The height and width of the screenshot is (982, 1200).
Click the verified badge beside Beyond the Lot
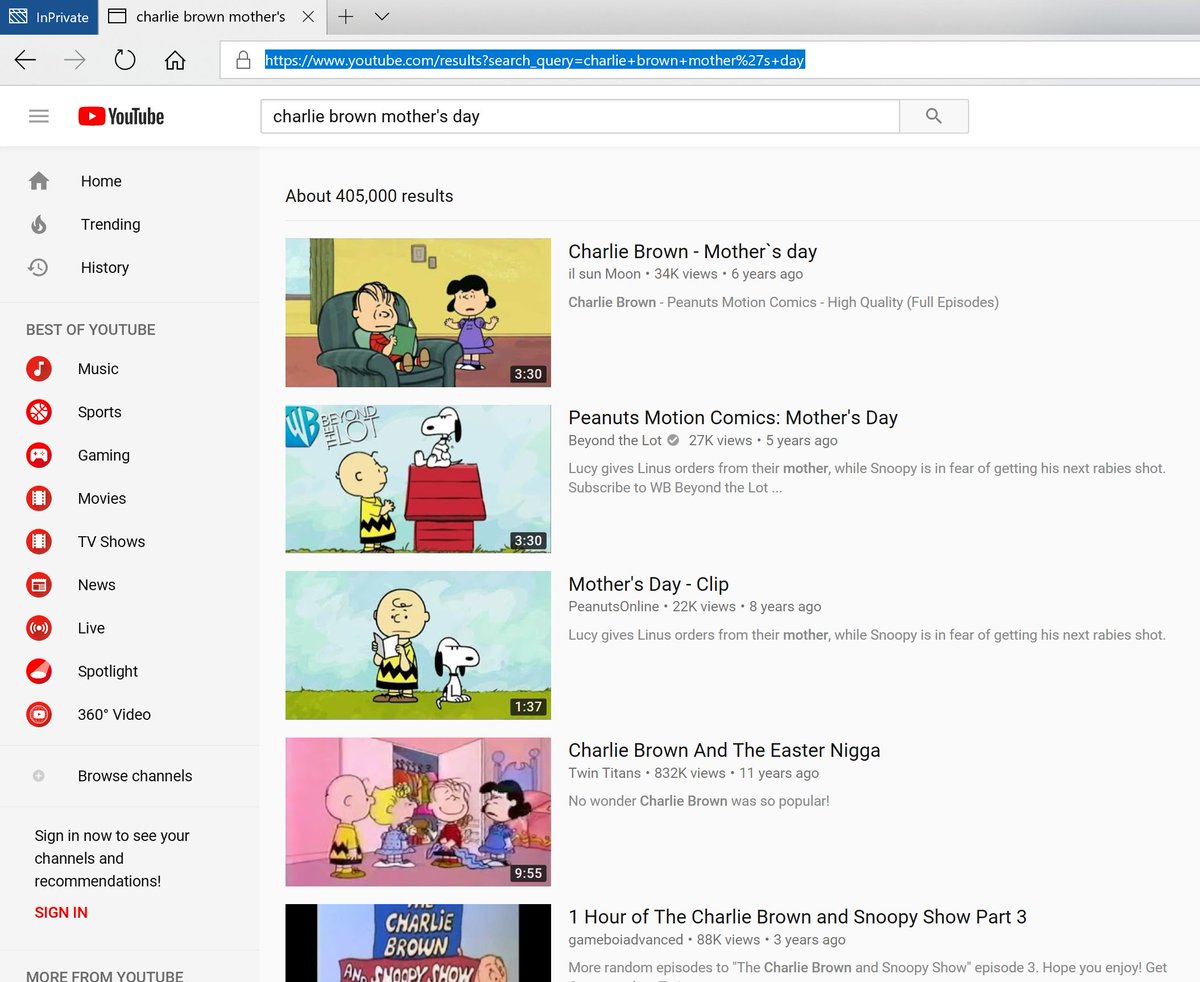click(x=674, y=440)
